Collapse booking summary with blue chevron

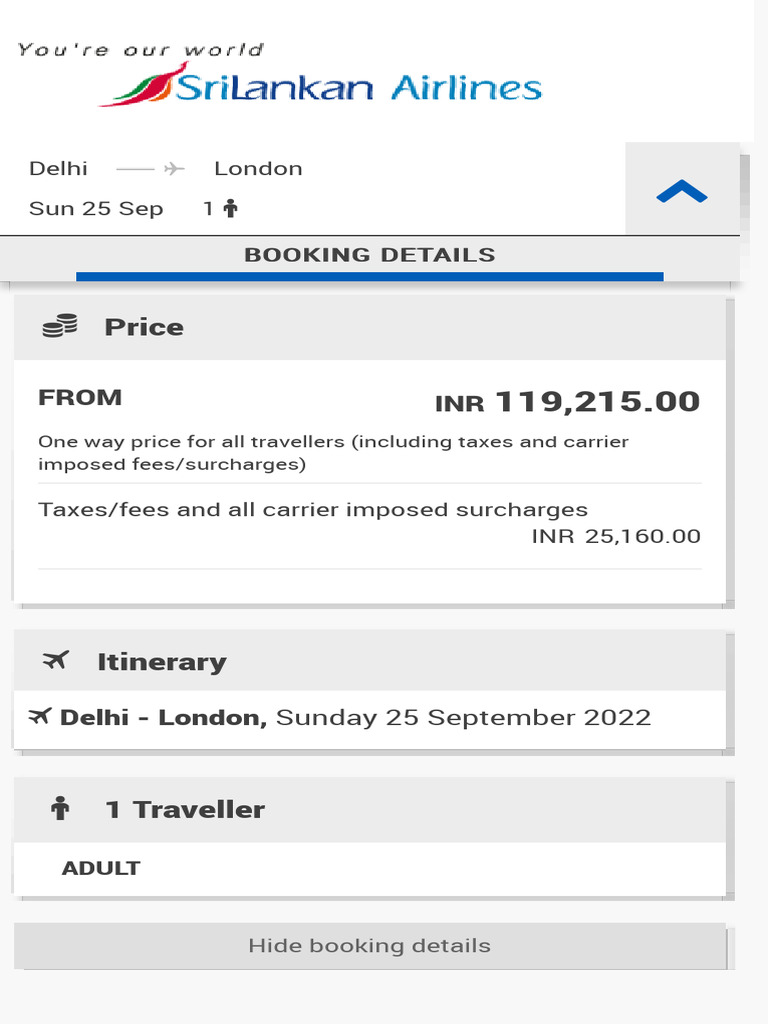tap(682, 192)
